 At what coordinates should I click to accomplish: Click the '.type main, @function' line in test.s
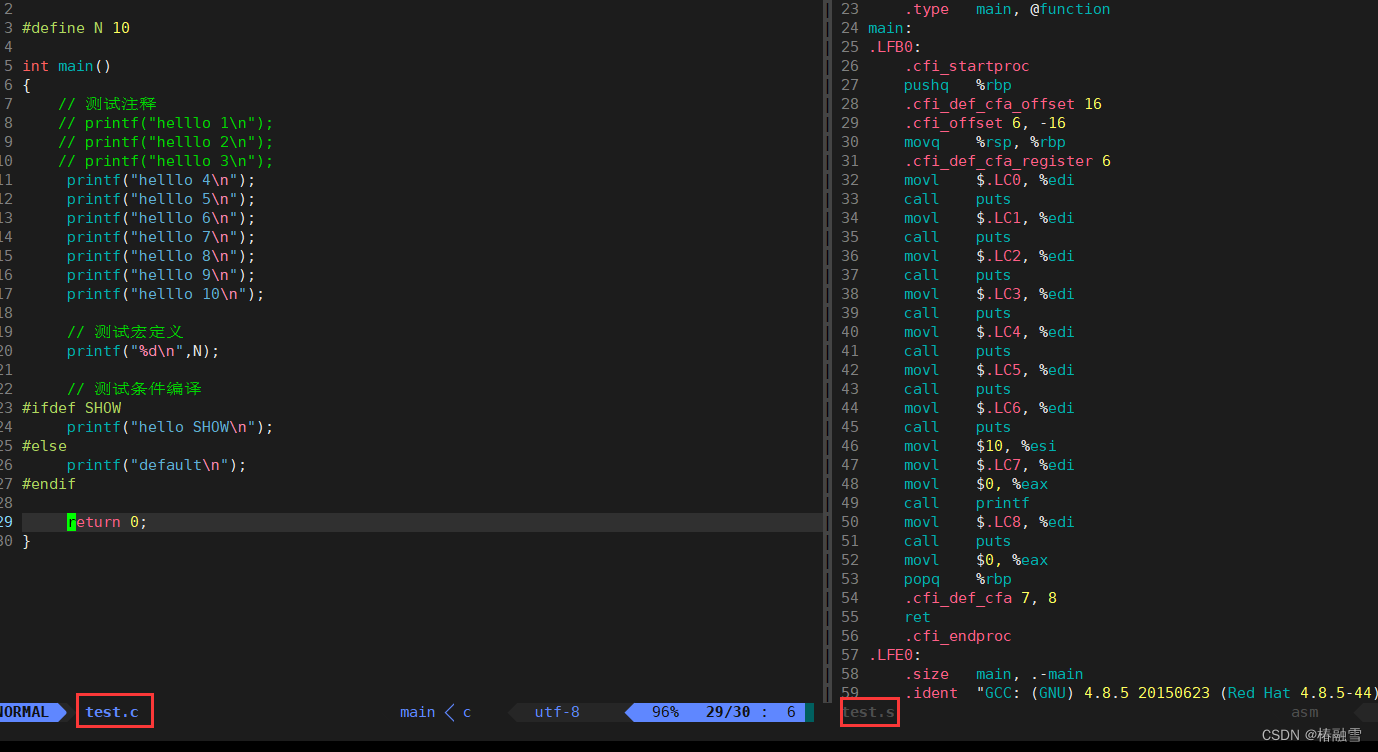[1007, 9]
